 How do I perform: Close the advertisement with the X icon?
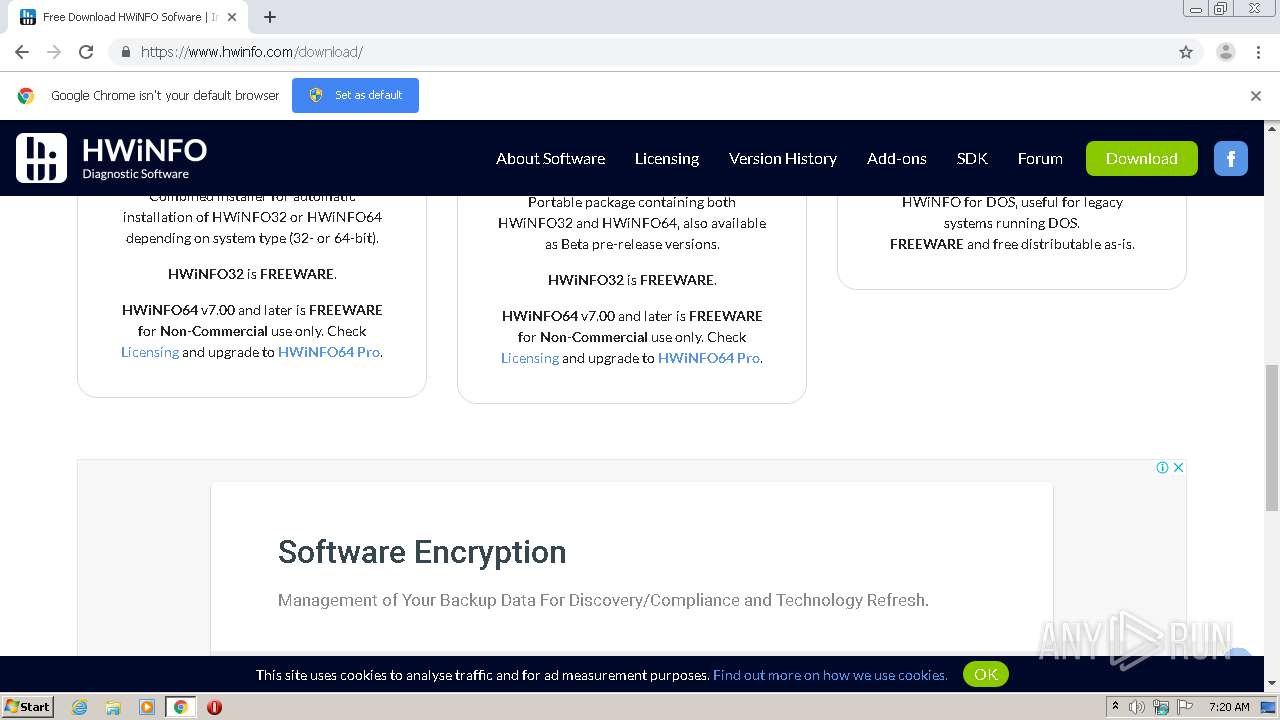click(x=1179, y=467)
